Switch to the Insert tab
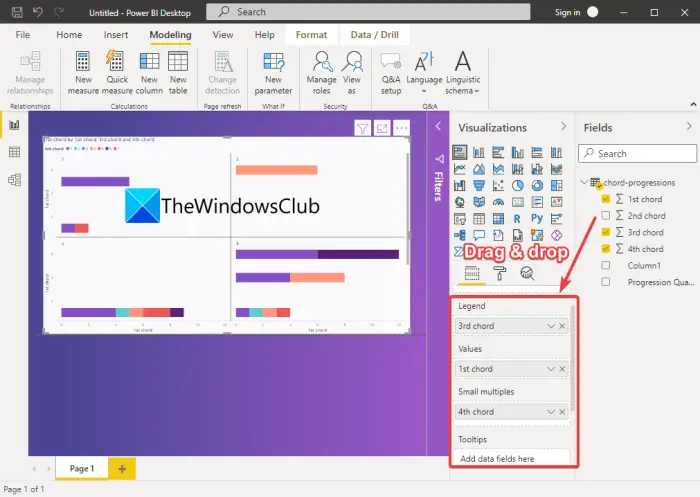The image size is (700, 497). (116, 35)
